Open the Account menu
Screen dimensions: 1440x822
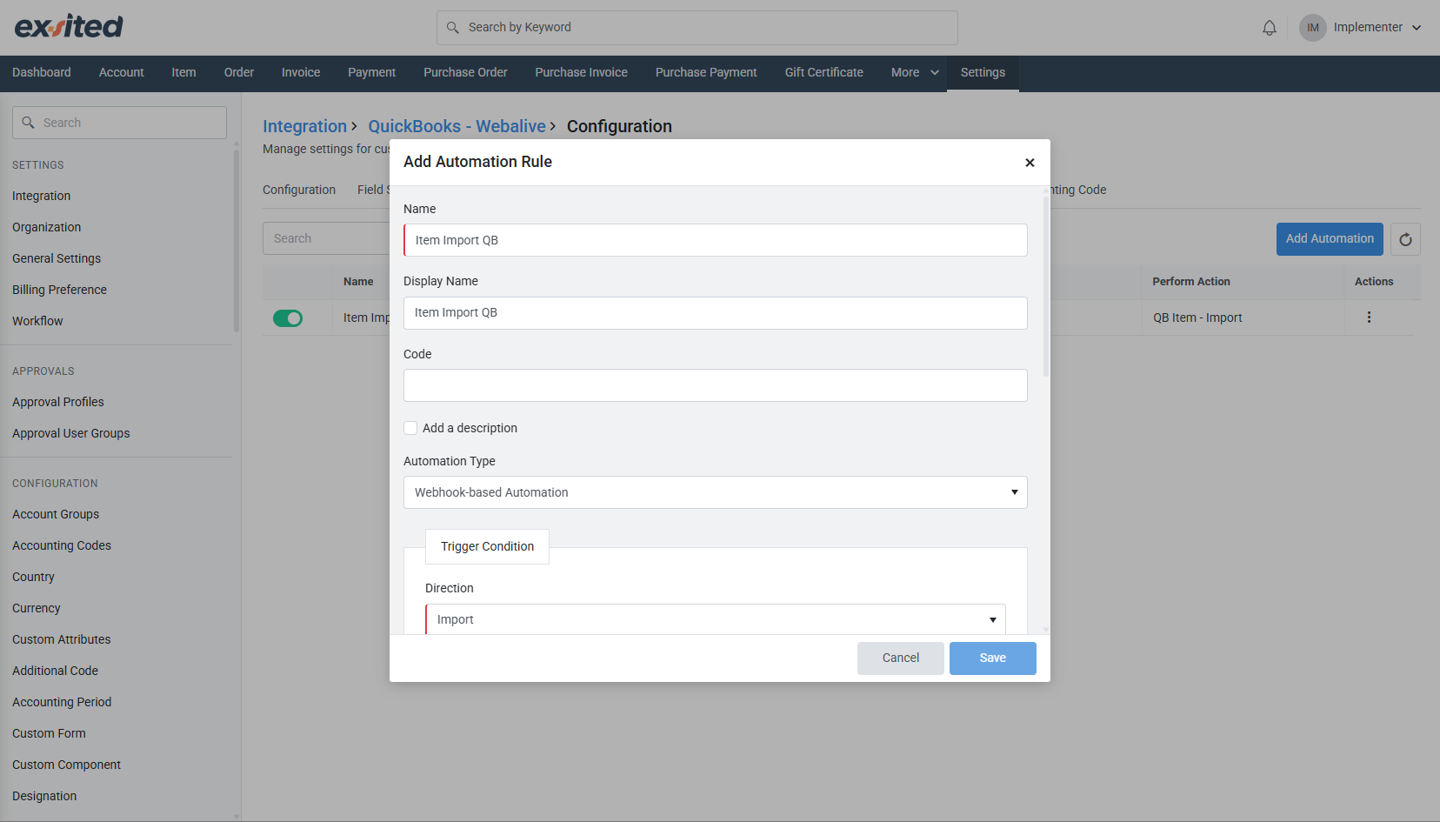(x=121, y=73)
